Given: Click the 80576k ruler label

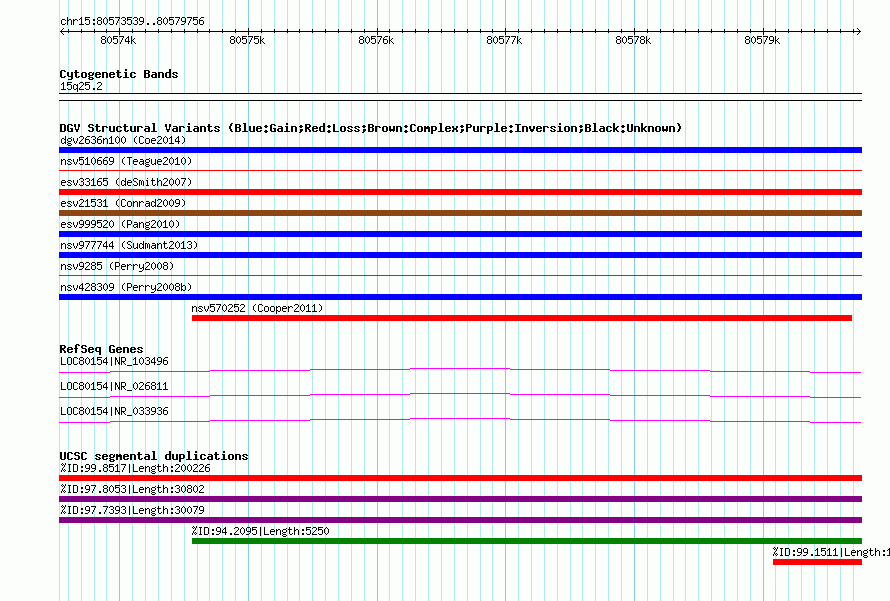Looking at the screenshot, I should (376, 40).
